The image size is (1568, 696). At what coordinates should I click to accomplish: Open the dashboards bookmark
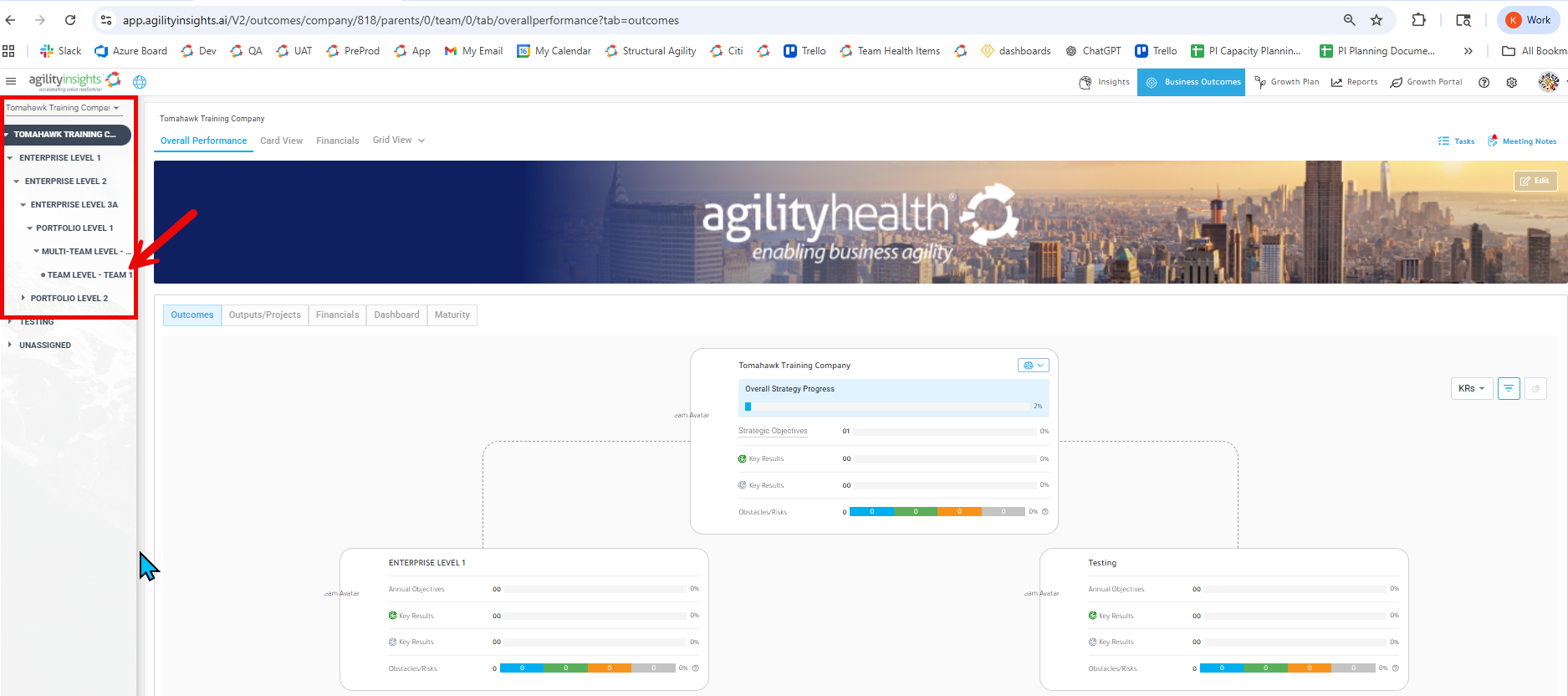tap(1016, 51)
